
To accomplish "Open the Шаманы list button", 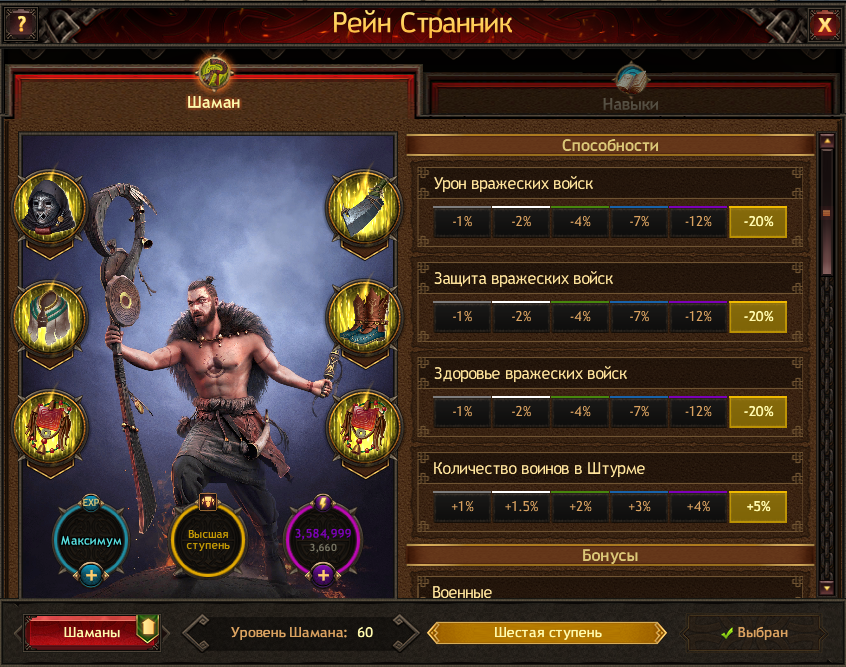I will click(x=92, y=632).
